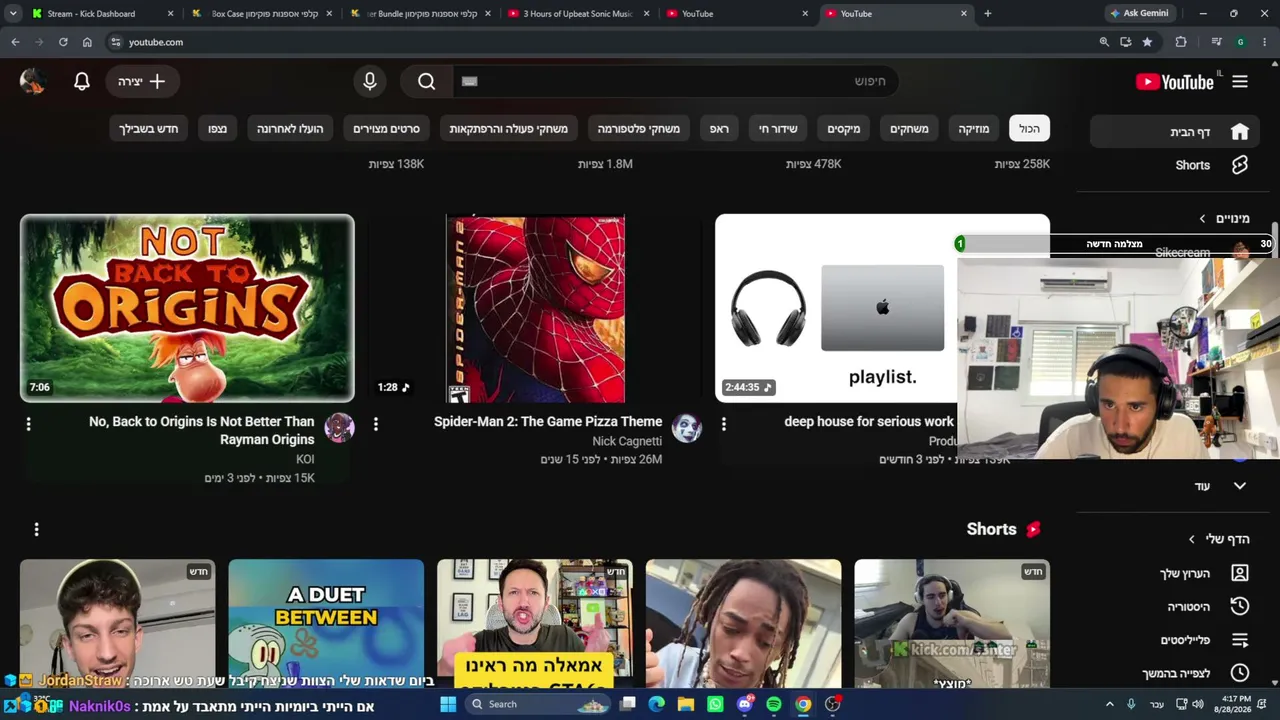This screenshot has width=1280, height=720.
Task: Open the Chrome three-dot menu
Action: point(1264,42)
